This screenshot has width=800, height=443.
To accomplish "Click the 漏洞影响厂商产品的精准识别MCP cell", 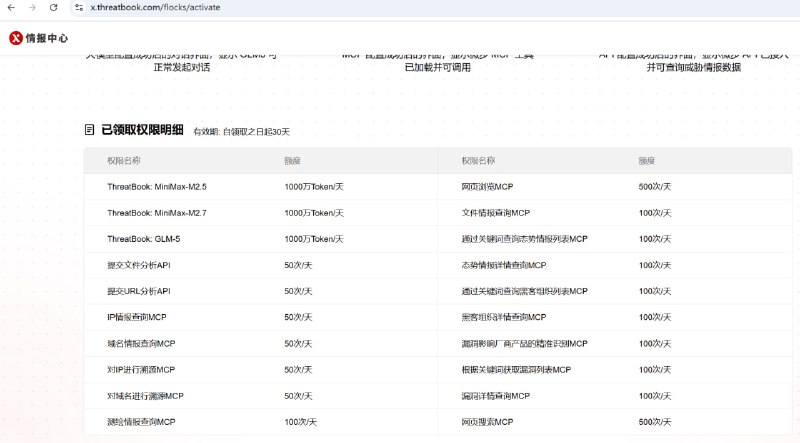I will pyautogui.click(x=524, y=344).
